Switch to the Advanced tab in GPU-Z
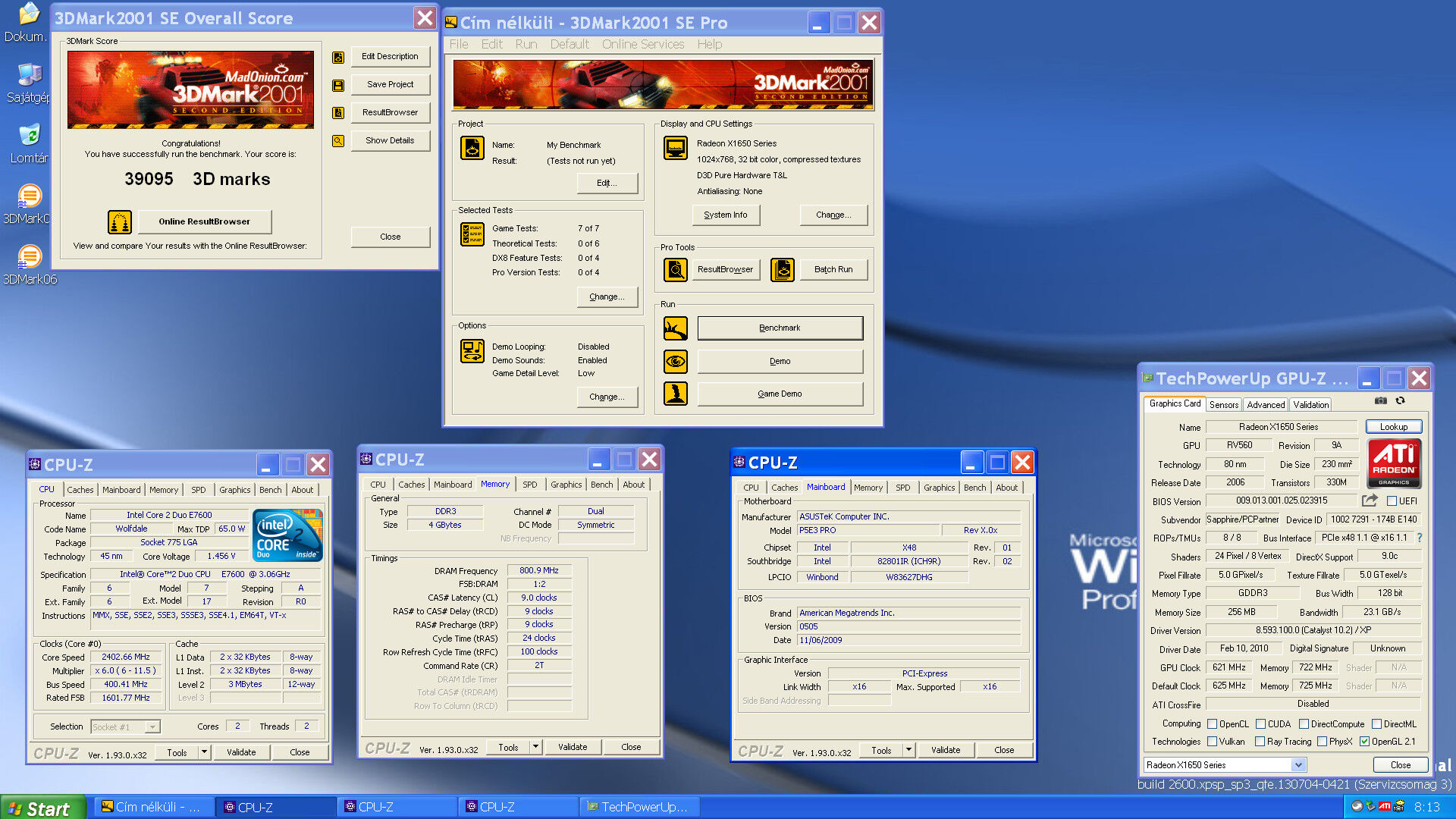This screenshot has width=1456, height=819. (1266, 405)
